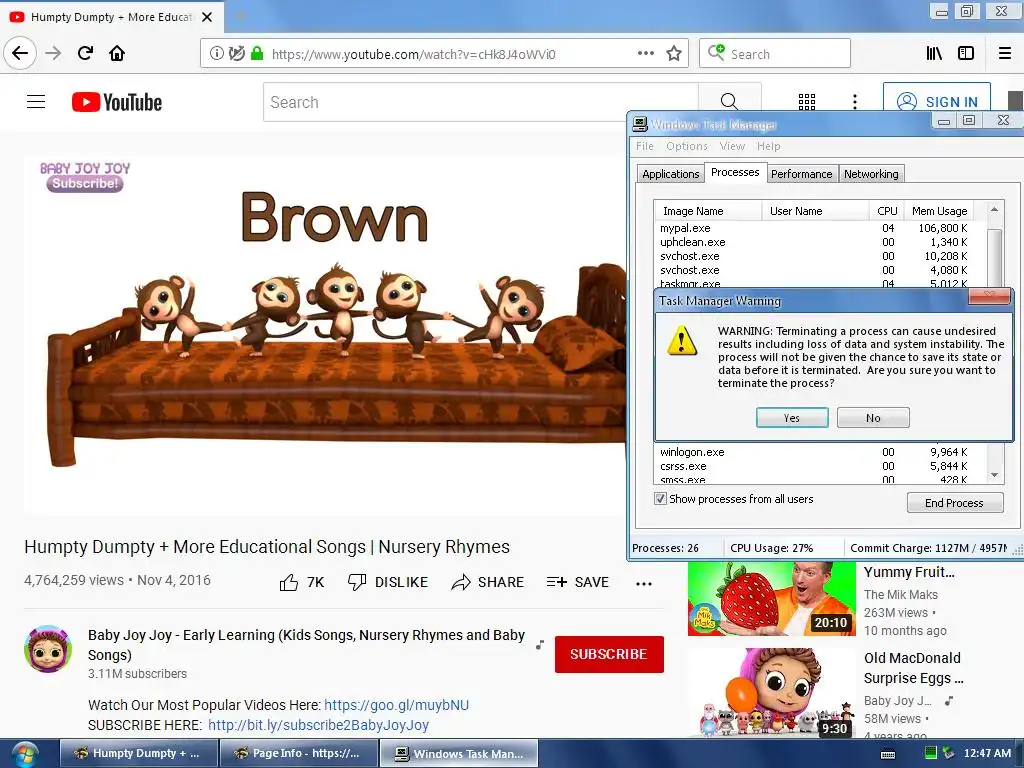Click the YouTube search magnifier button

point(729,102)
